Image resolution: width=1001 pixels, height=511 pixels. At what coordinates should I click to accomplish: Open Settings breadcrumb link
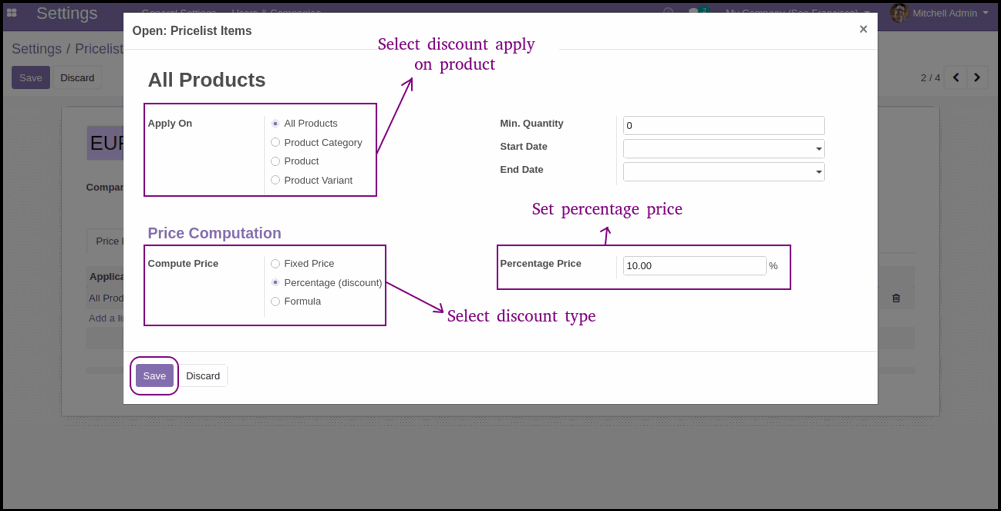point(36,49)
